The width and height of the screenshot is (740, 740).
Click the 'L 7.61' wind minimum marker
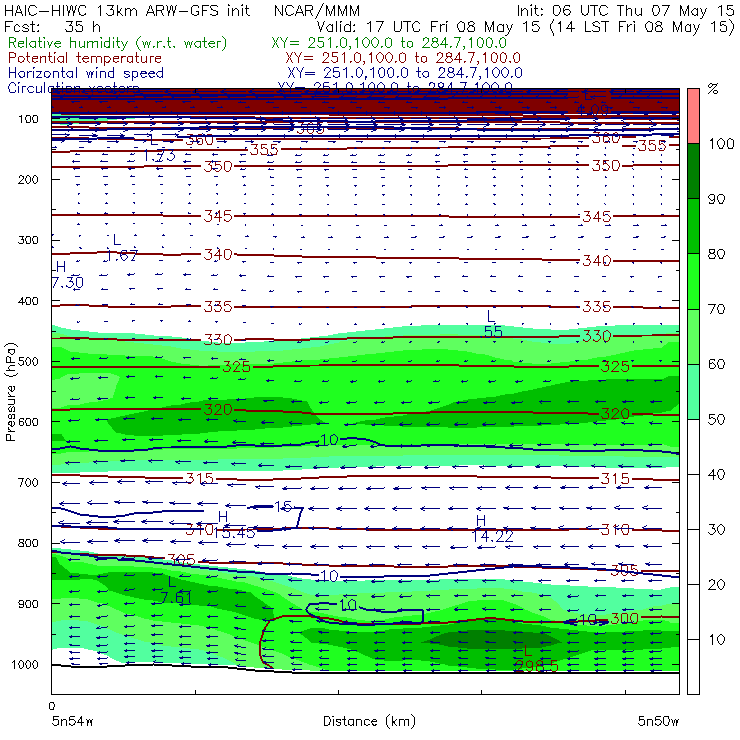pos(176,590)
